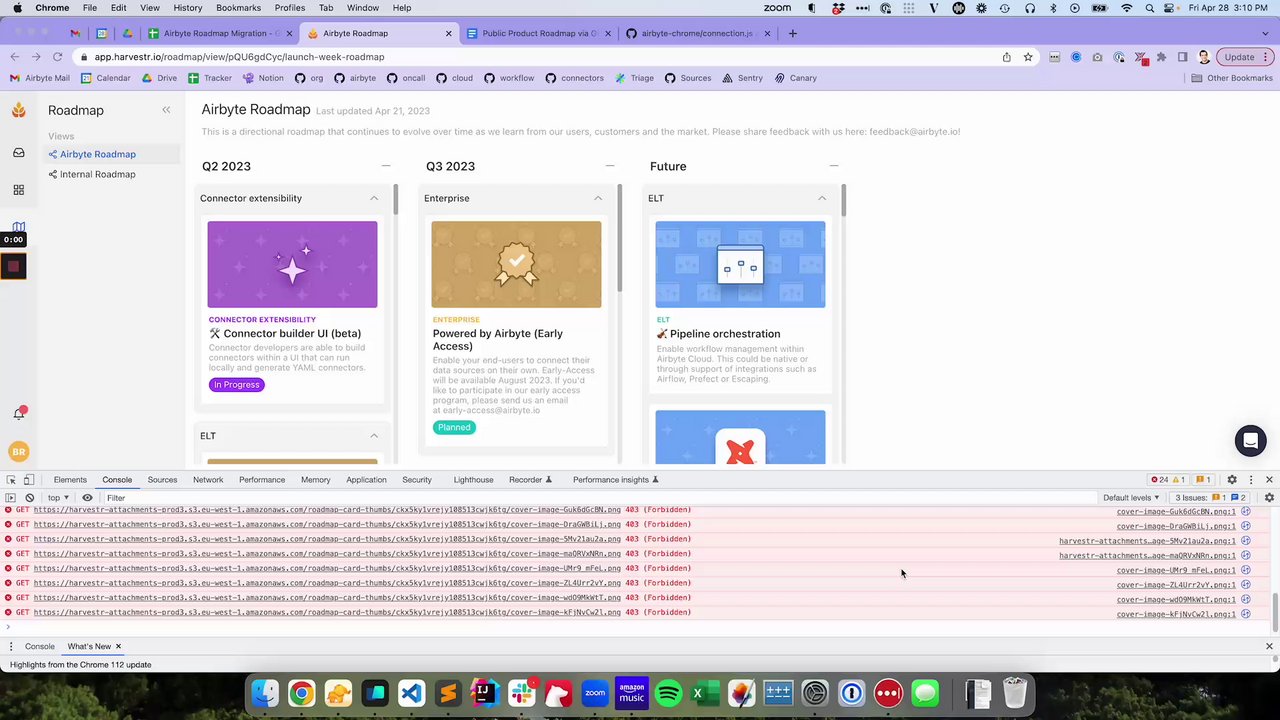Open the Profiles menu
The height and width of the screenshot is (720, 1280).
point(290,8)
